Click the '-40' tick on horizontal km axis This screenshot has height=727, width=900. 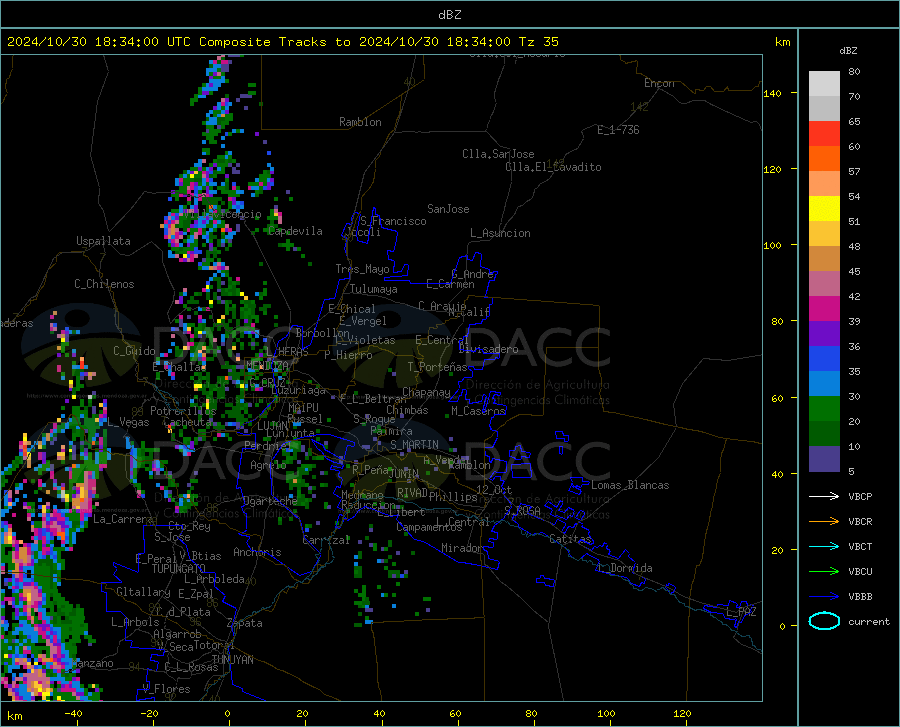[73, 713]
